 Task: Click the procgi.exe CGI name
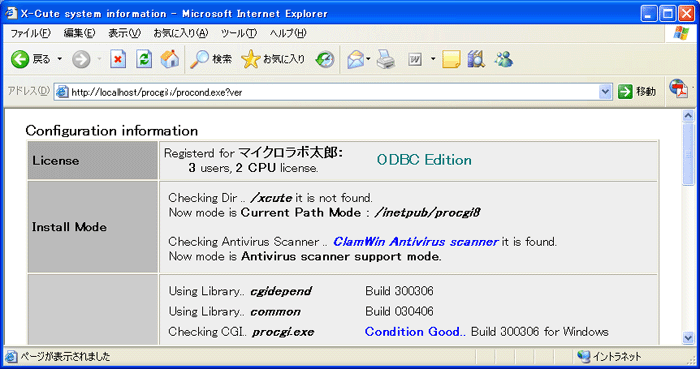tap(283, 332)
